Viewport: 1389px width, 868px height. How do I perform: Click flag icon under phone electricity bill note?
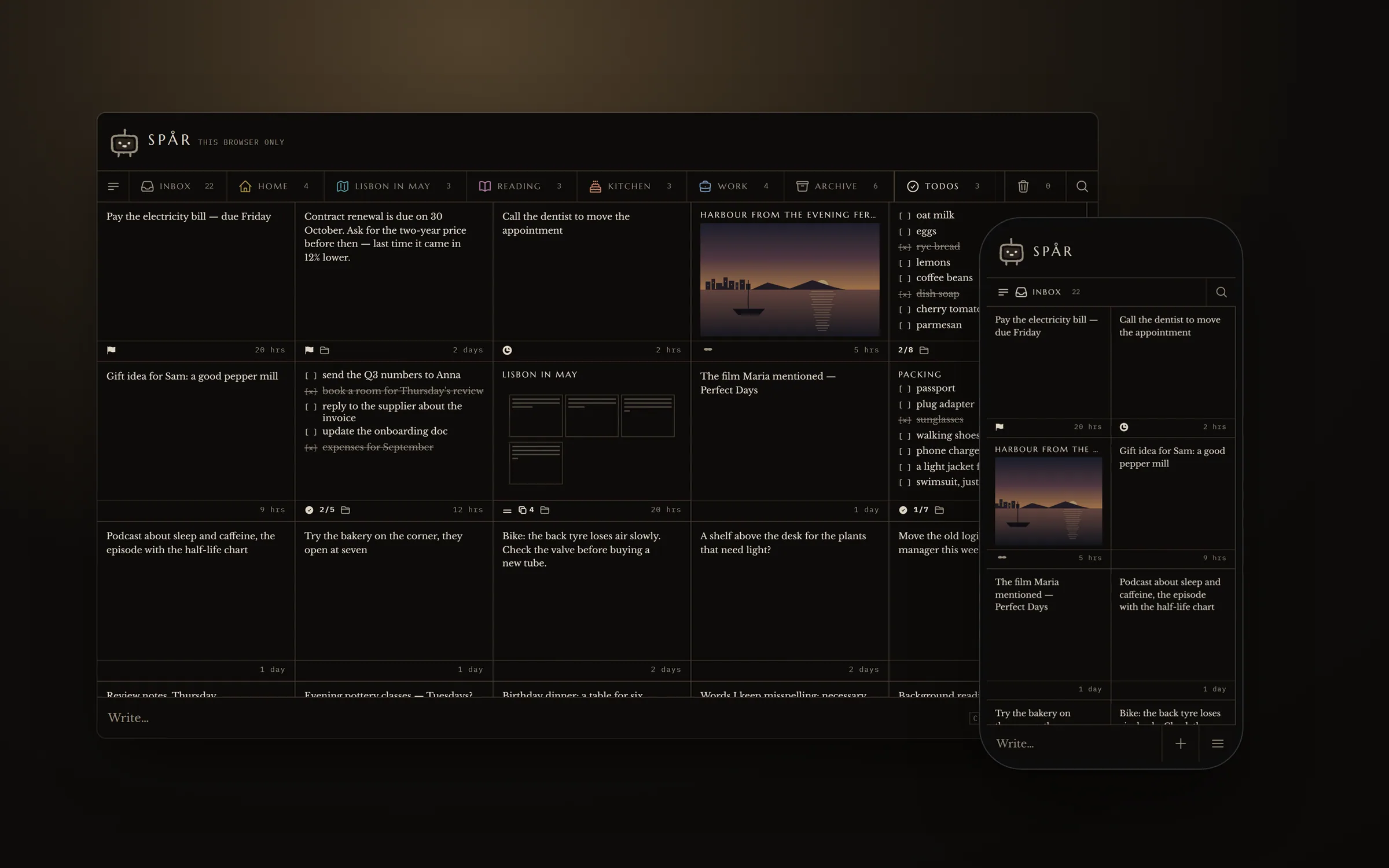click(1000, 427)
